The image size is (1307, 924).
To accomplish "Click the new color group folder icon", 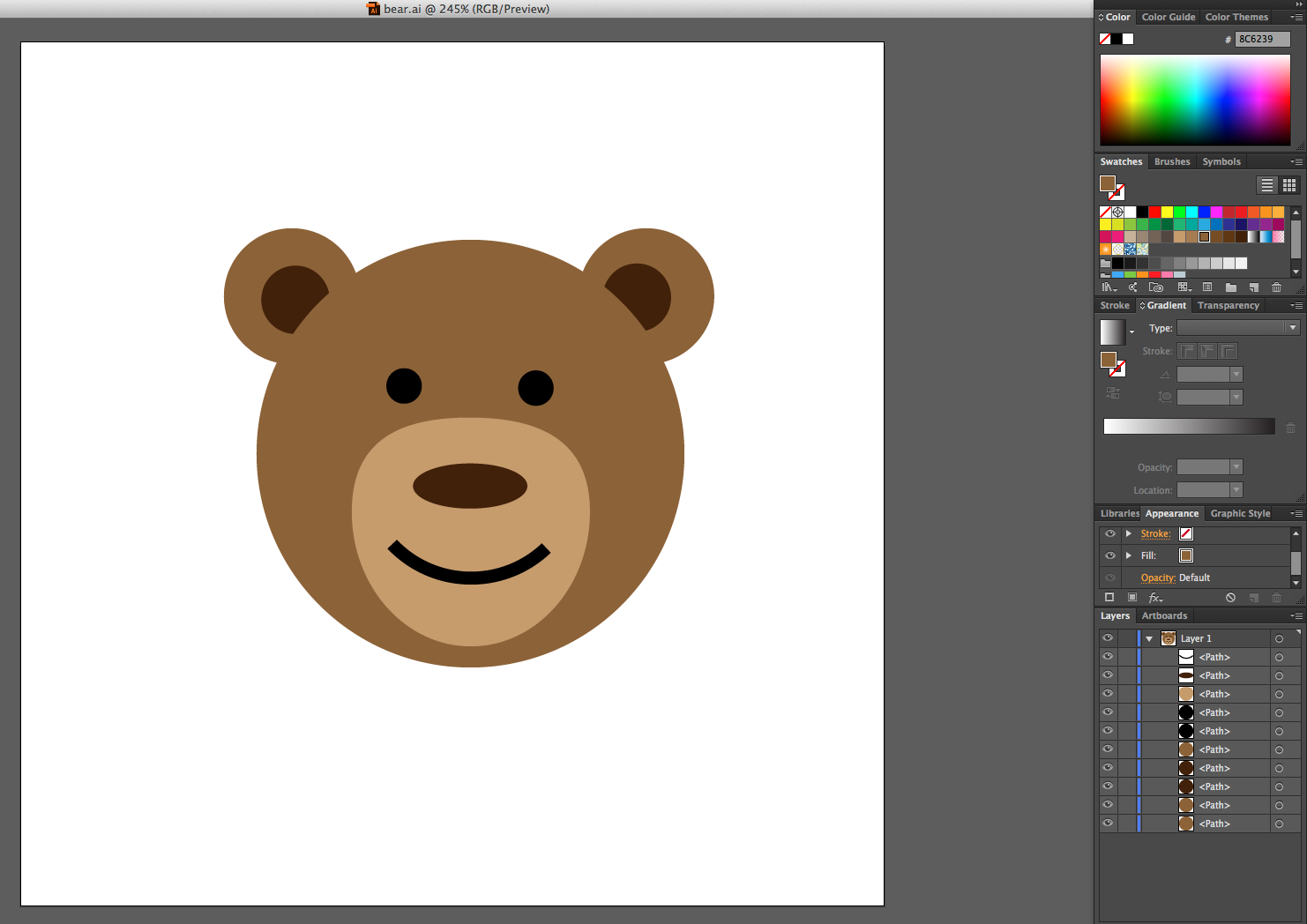I will tap(1230, 287).
